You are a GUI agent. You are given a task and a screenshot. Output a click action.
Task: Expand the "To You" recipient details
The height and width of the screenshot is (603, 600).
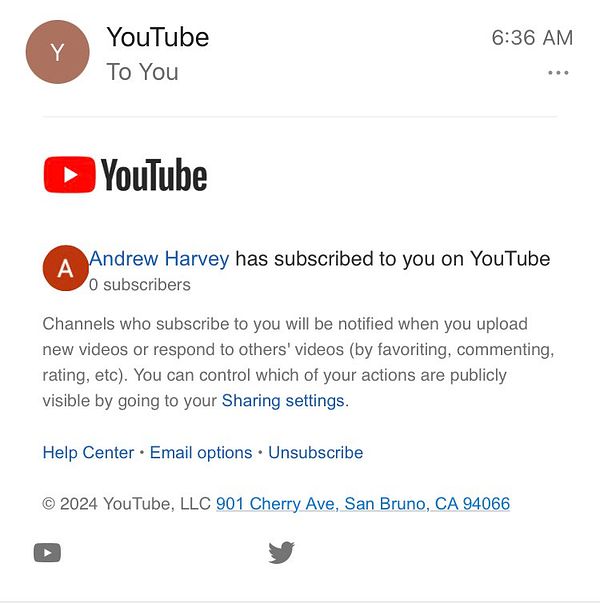[142, 72]
